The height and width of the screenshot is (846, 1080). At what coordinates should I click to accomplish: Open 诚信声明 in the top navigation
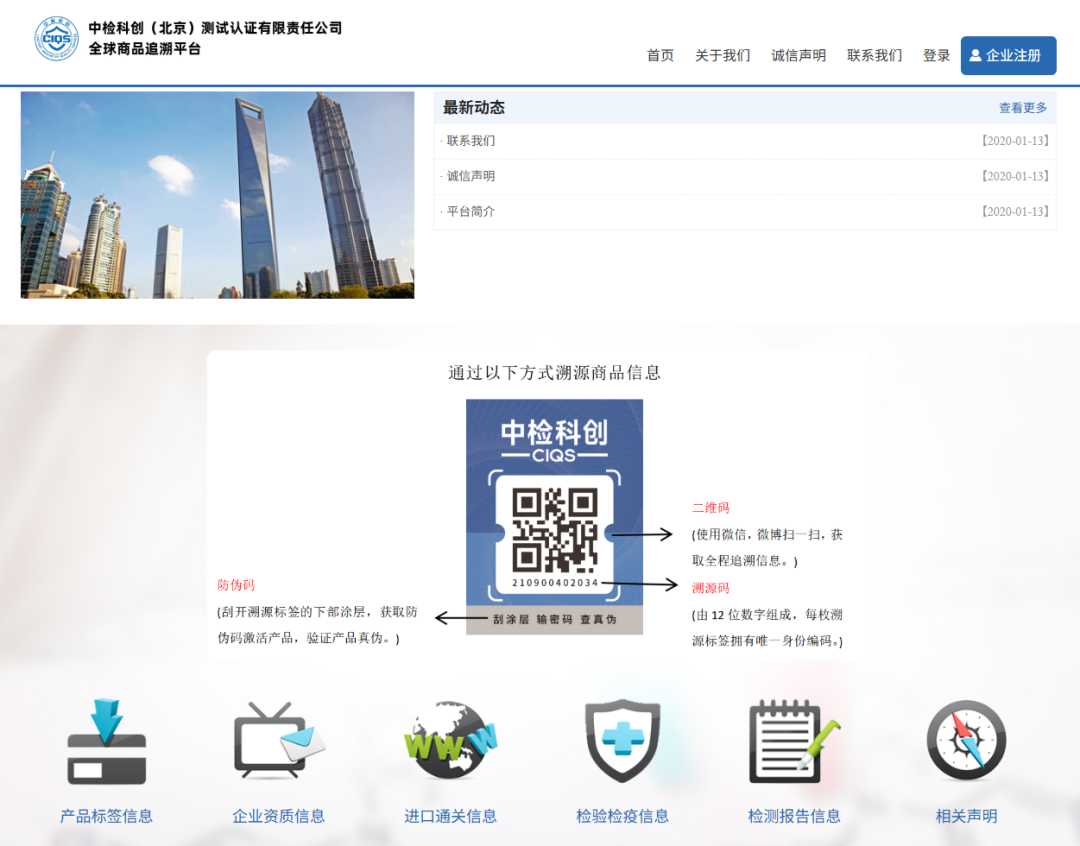pos(798,56)
